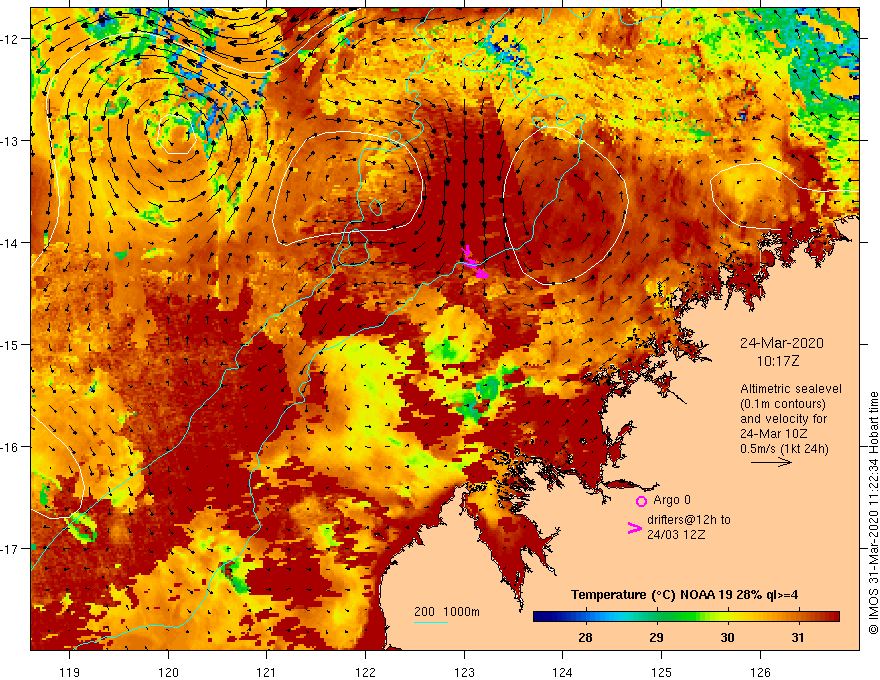This screenshot has height=680, width=880.
Task: Click the date label 24-Mar-2020
Action: (x=781, y=343)
